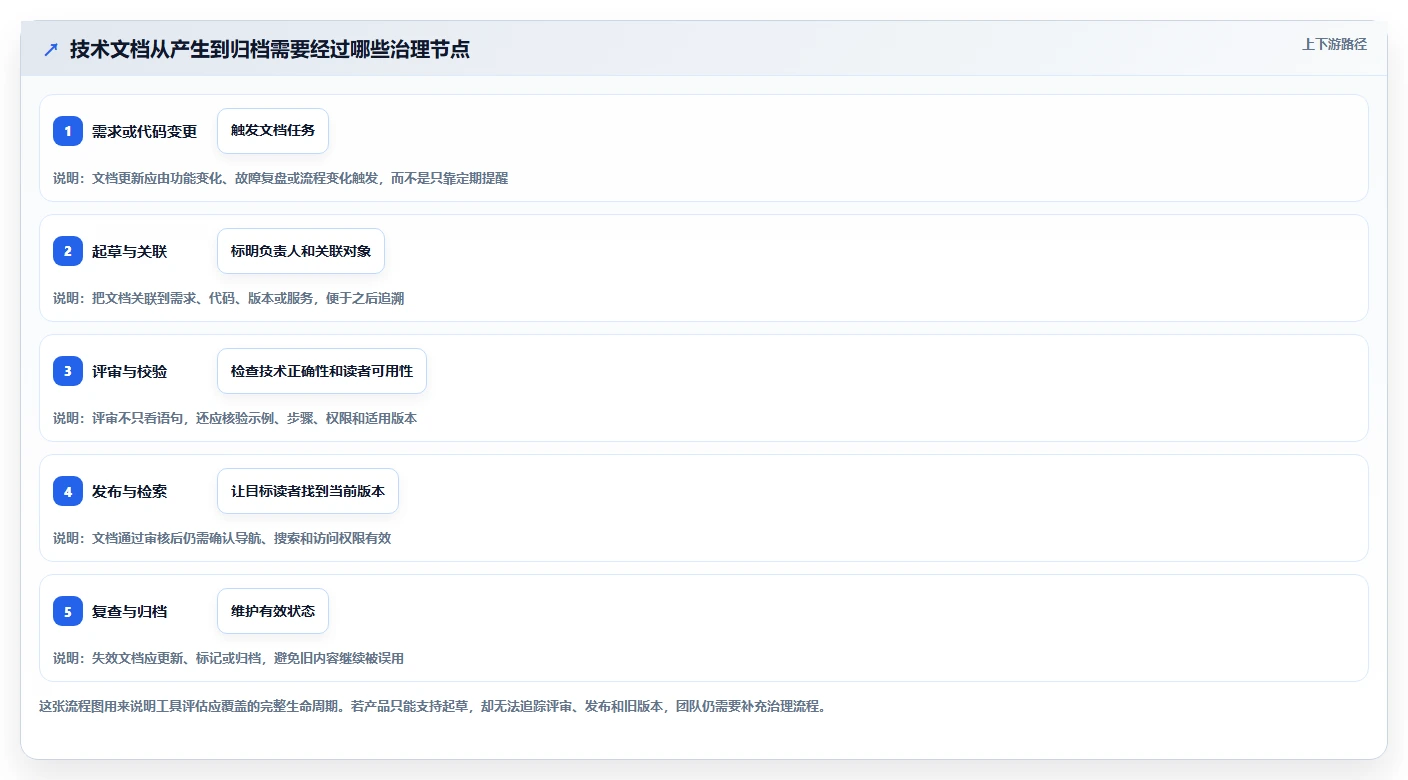
Task: Click the 维护有效状态 pill
Action: pyautogui.click(x=273, y=611)
